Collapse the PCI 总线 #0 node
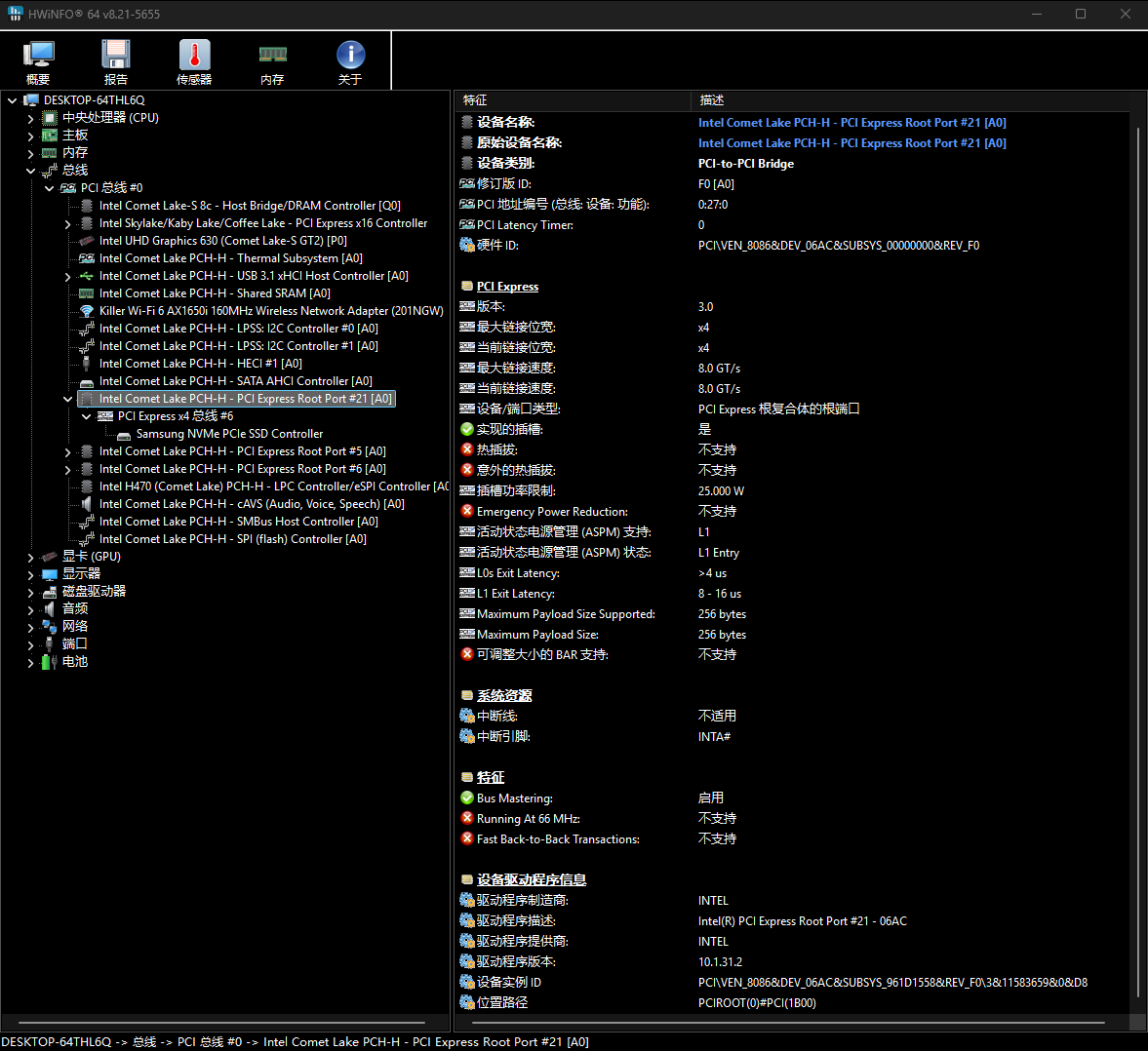 point(49,188)
